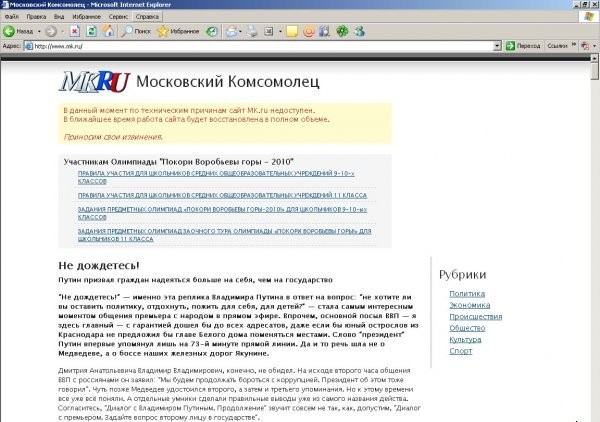600x422 pixels.
Task: Open the Файл menu
Action: coord(11,17)
